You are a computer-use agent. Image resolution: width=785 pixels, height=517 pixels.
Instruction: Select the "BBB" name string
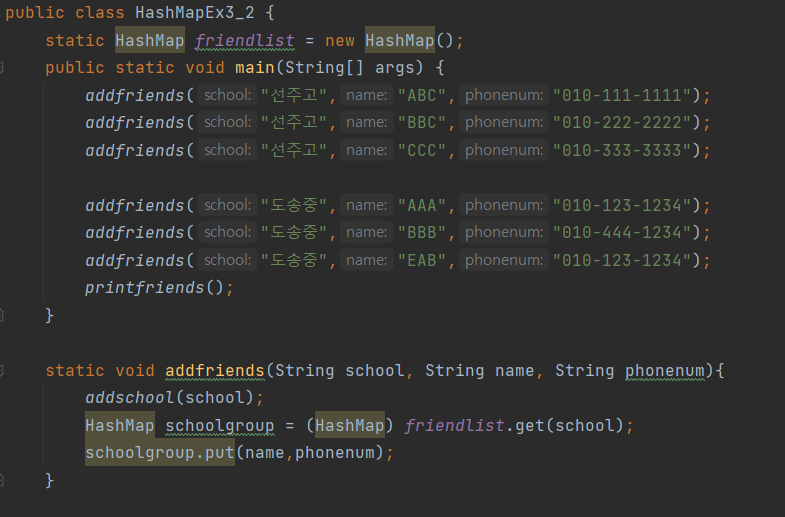click(x=422, y=233)
